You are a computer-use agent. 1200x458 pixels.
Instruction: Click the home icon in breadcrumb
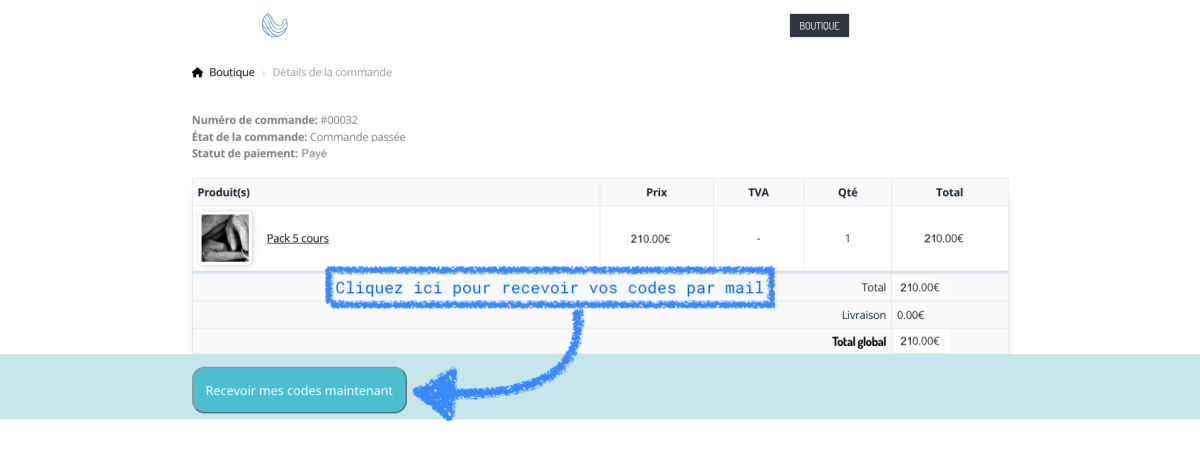[x=198, y=73]
